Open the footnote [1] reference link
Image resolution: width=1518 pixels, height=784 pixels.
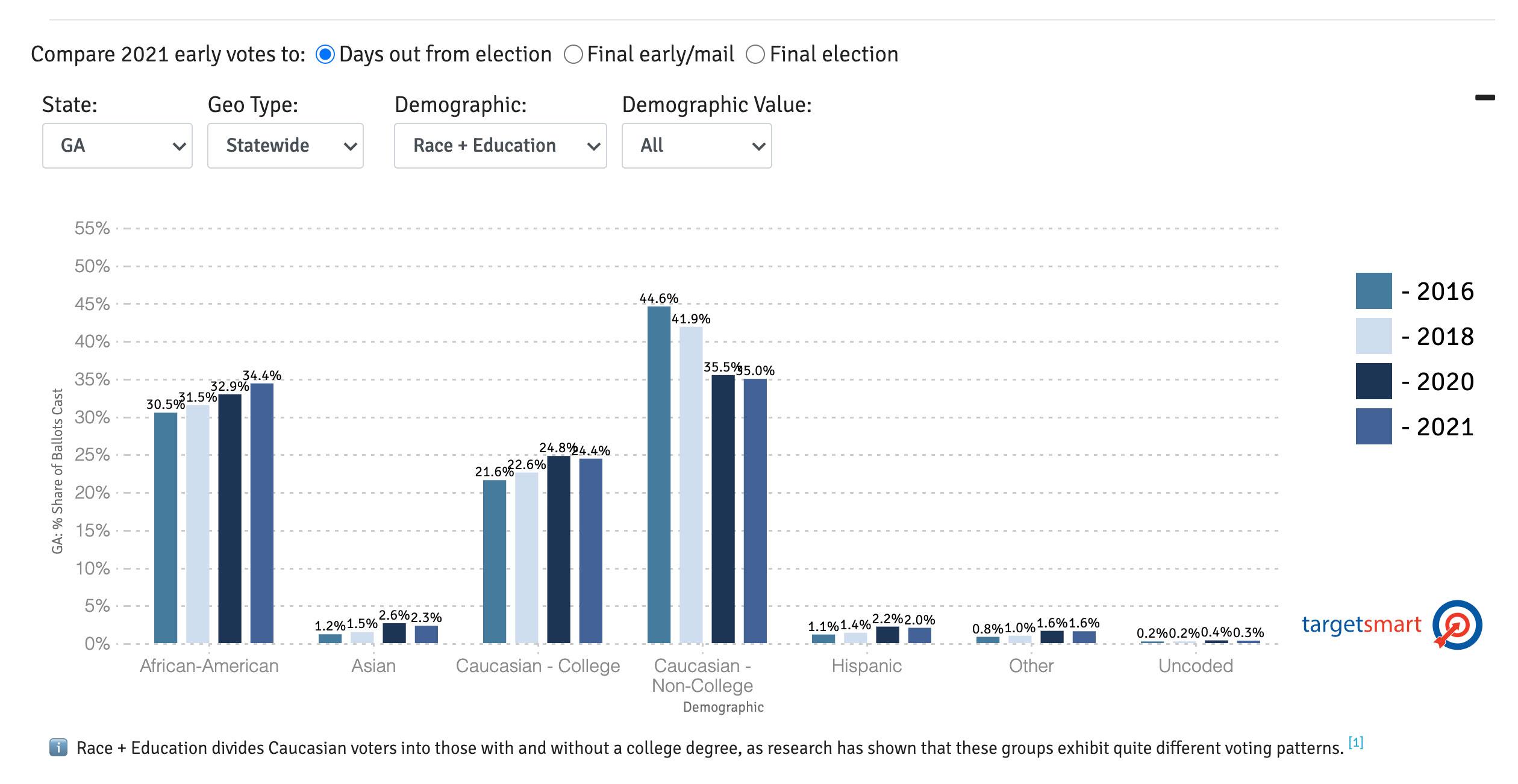(x=1355, y=742)
